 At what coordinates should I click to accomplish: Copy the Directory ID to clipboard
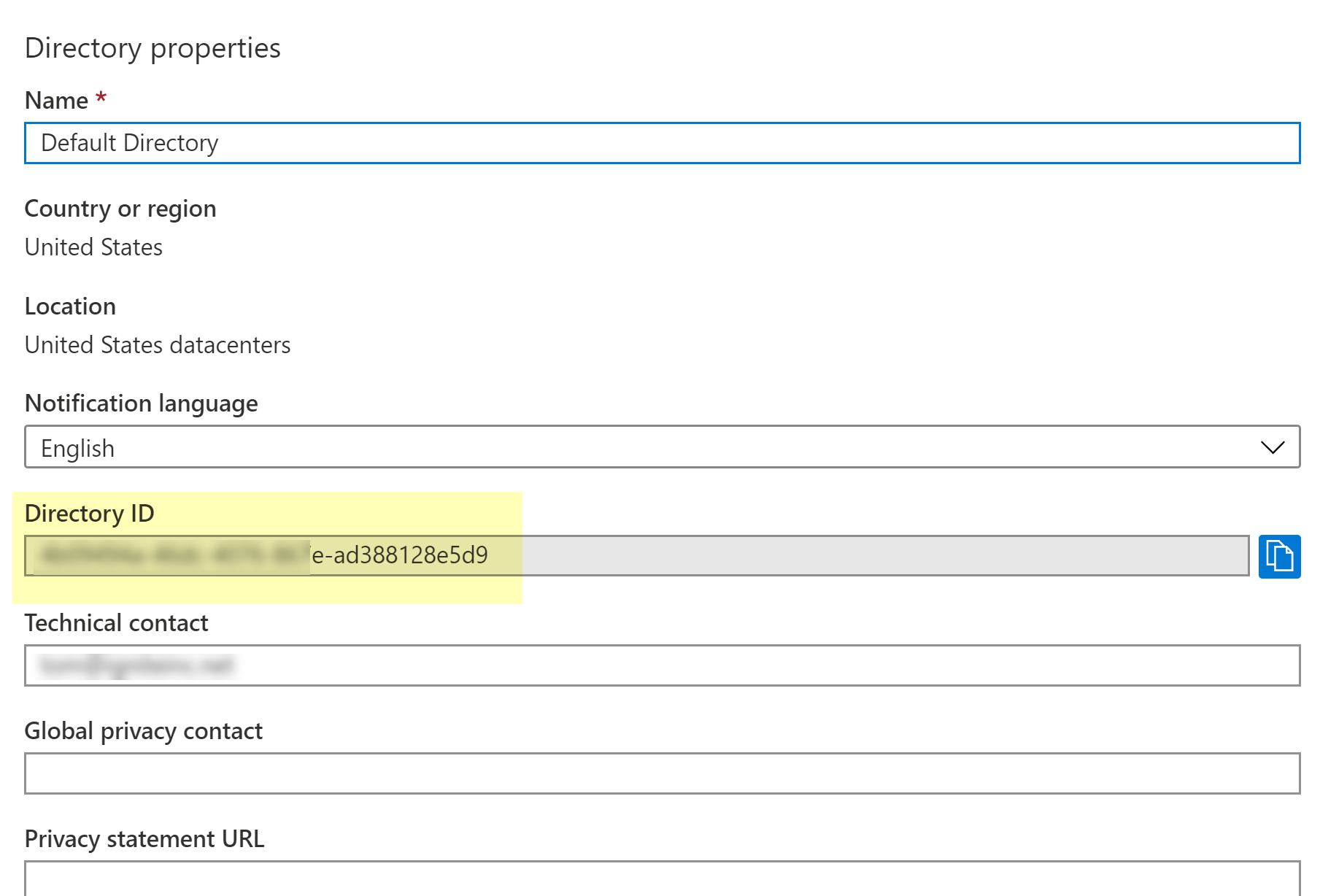pos(1278,556)
